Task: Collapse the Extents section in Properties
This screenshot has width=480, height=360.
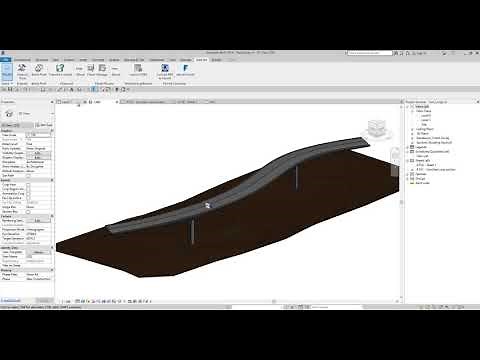Action: click(x=52, y=180)
